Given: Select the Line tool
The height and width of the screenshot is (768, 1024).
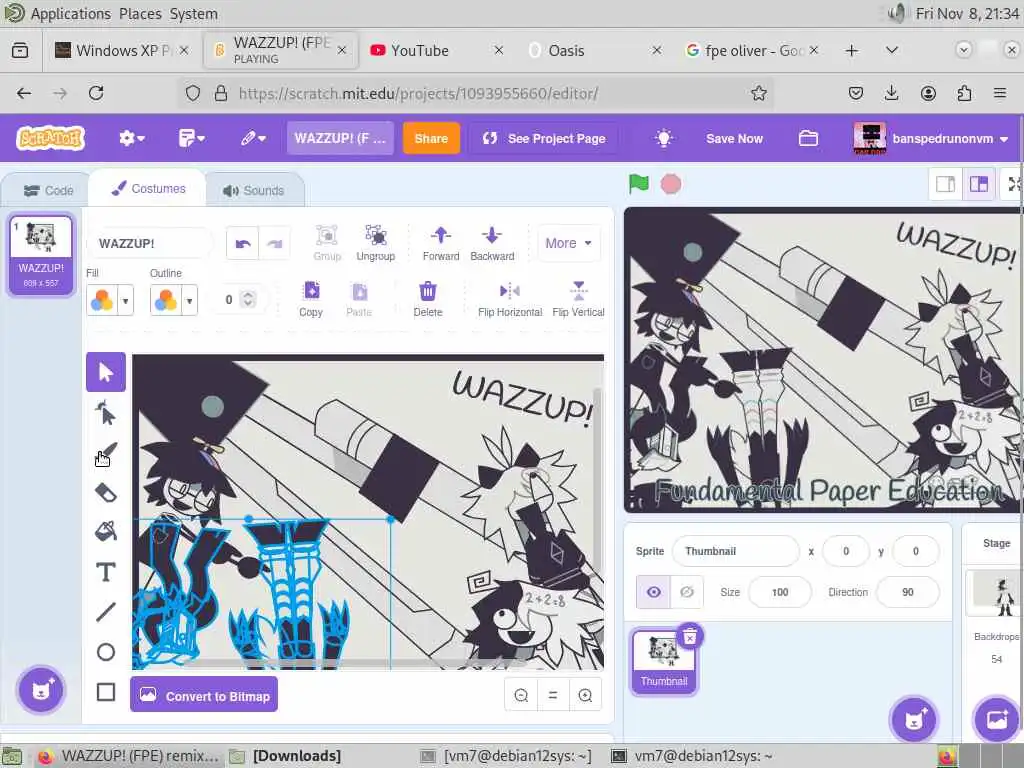Looking at the screenshot, I should (x=106, y=612).
